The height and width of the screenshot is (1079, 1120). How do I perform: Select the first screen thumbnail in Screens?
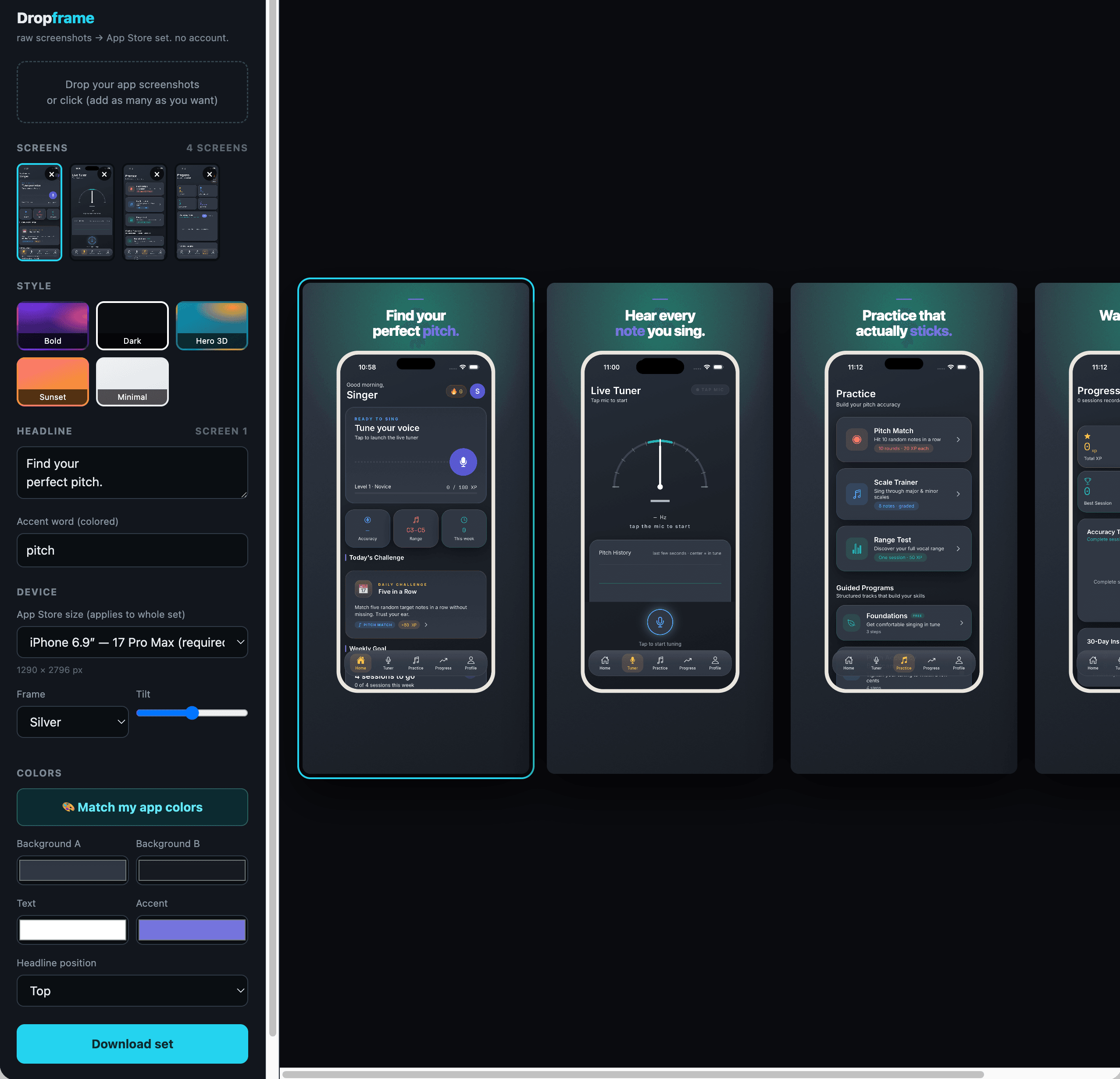[39, 213]
